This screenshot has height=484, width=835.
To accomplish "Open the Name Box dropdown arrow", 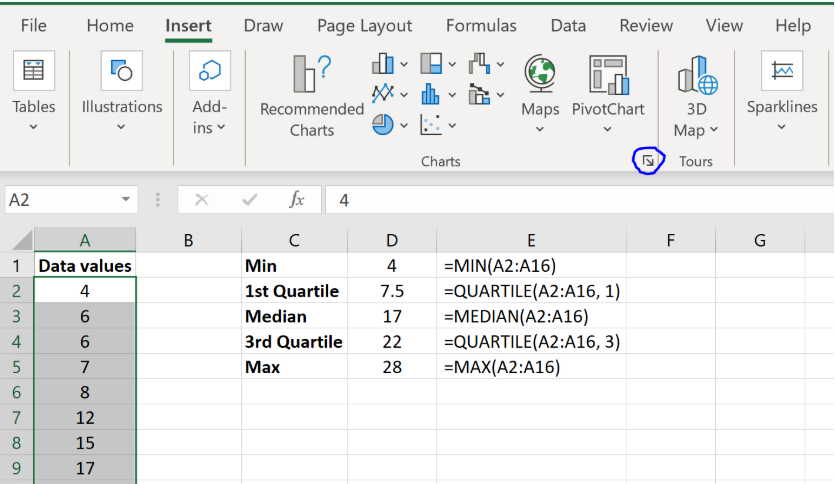I will click(125, 200).
